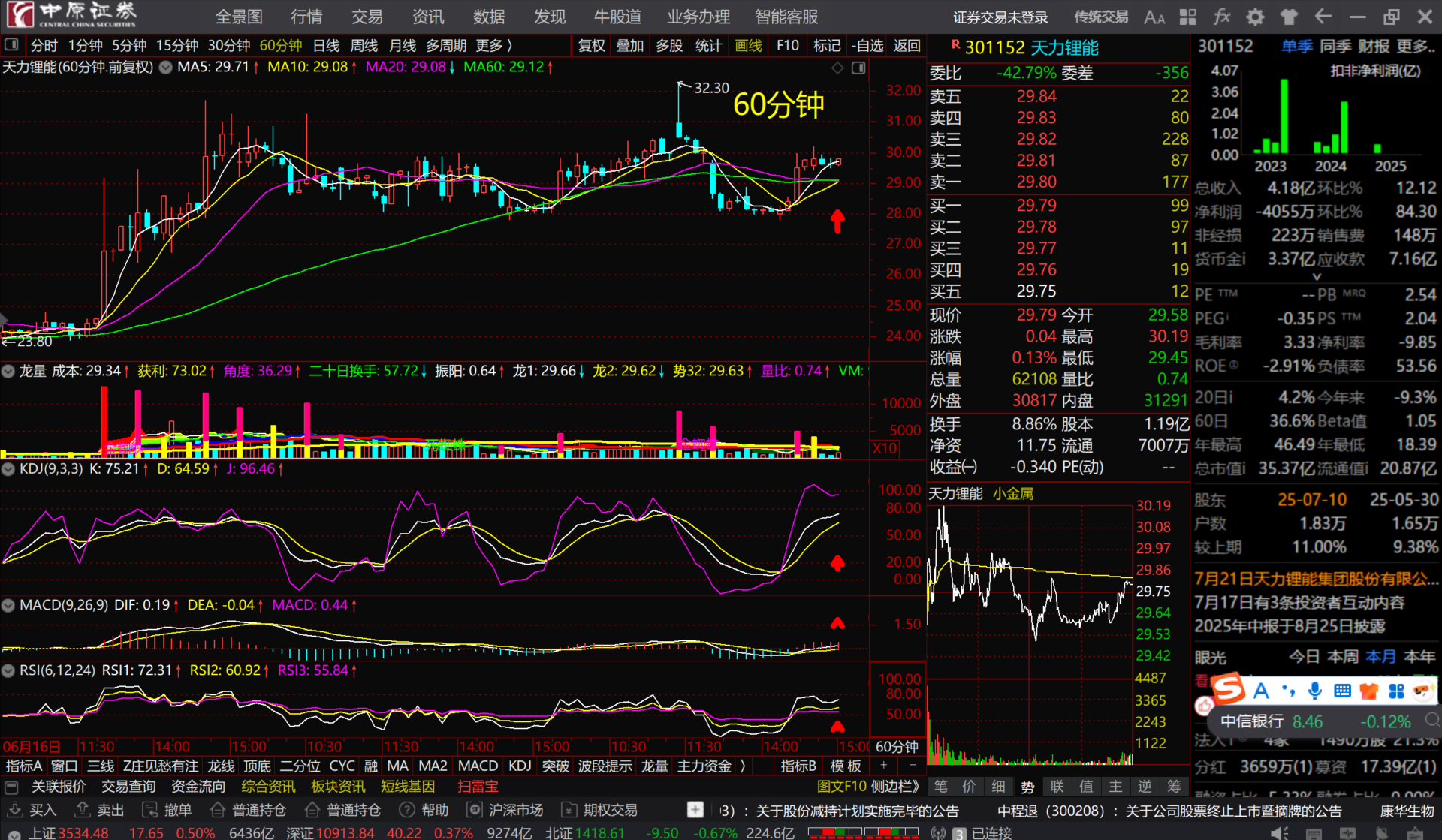Open the skin theme shirt icon
This screenshot has height=840, width=1442.
(x=1289, y=17)
